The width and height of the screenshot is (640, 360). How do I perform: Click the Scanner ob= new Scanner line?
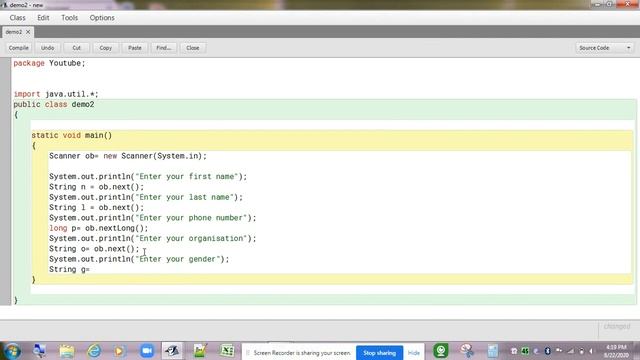click(128, 156)
